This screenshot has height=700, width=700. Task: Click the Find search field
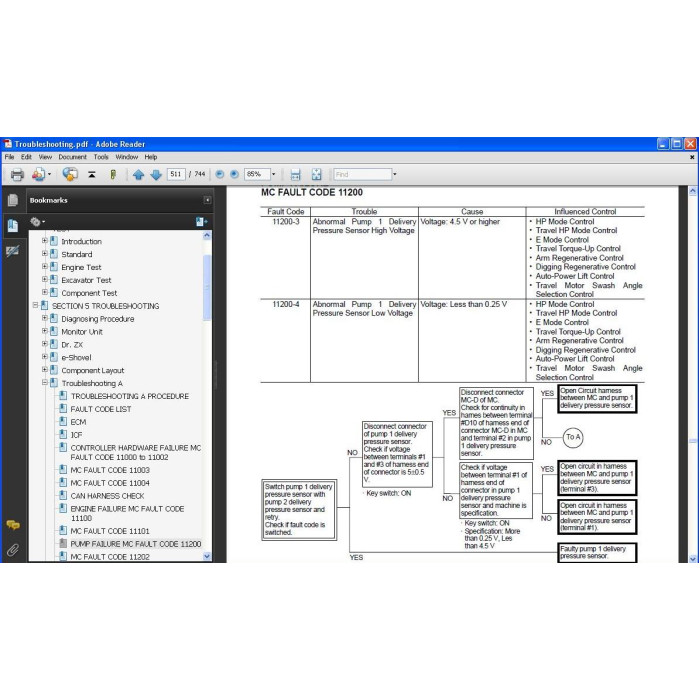[362, 174]
